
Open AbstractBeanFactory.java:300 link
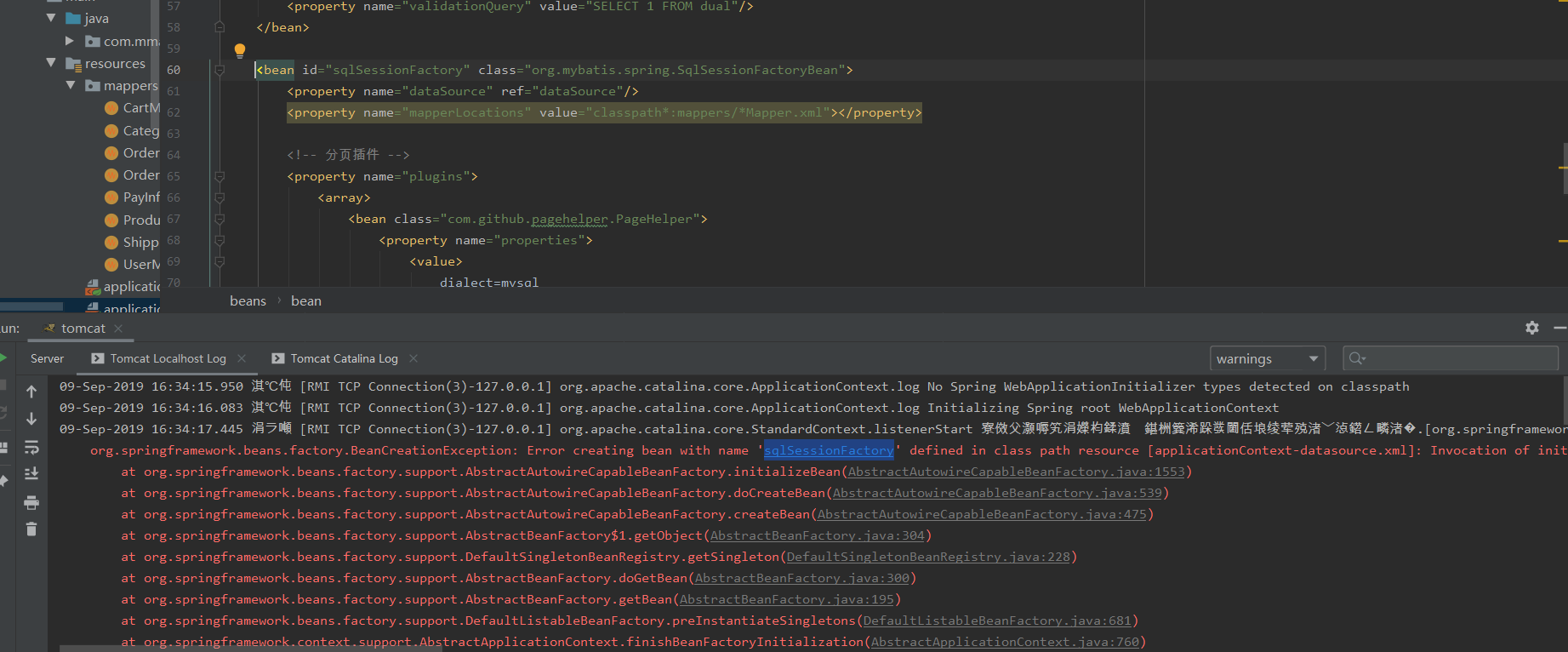coord(801,578)
